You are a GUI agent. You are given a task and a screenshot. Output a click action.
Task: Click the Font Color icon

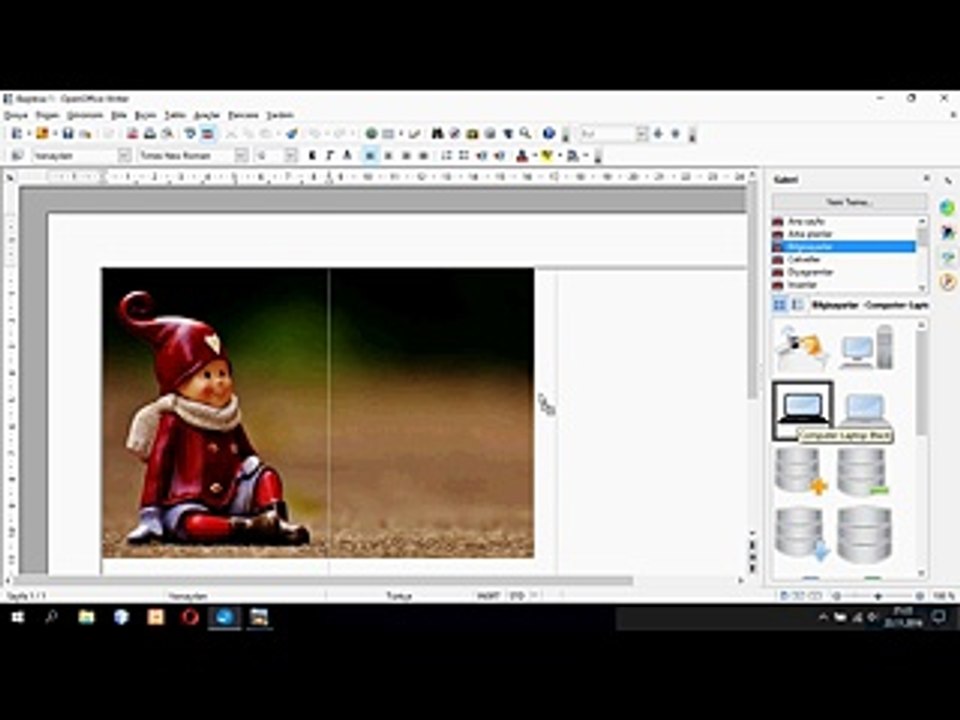coord(521,156)
